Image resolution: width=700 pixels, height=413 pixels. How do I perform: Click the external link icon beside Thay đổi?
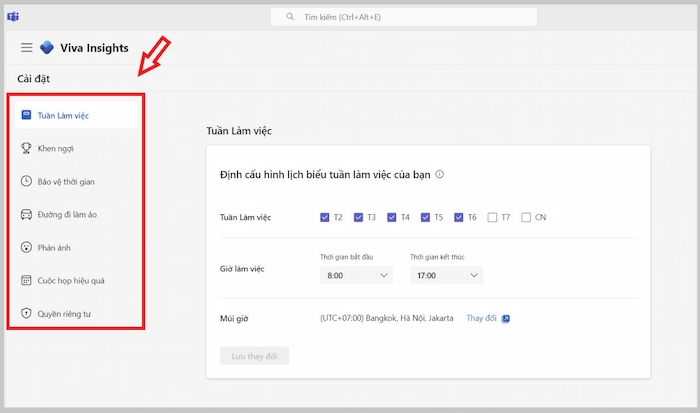click(x=506, y=319)
